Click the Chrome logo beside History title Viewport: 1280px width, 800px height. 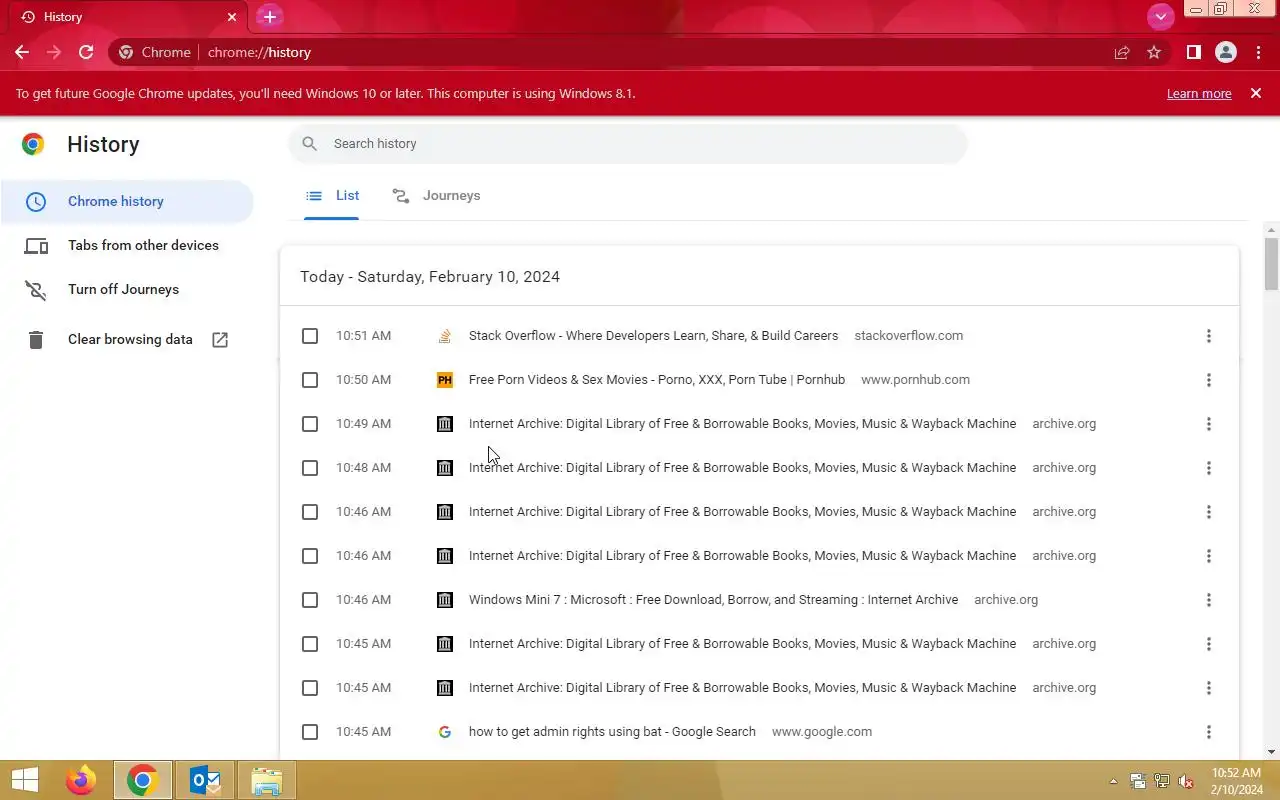33,144
